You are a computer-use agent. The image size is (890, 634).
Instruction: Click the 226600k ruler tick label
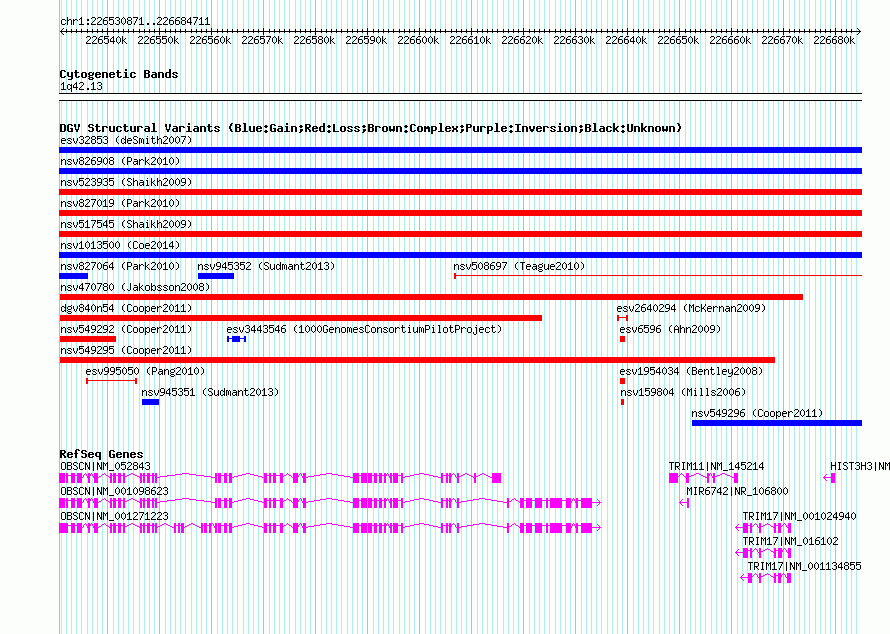[418, 40]
